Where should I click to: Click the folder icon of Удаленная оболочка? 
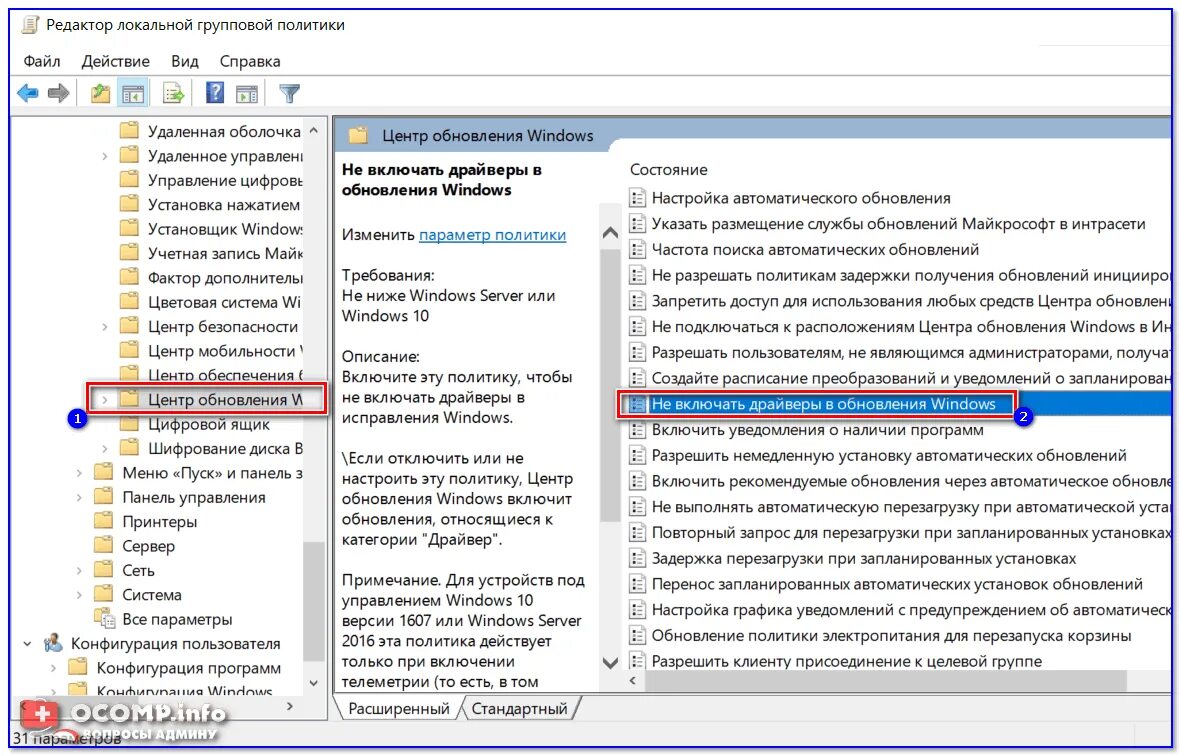pos(130,130)
